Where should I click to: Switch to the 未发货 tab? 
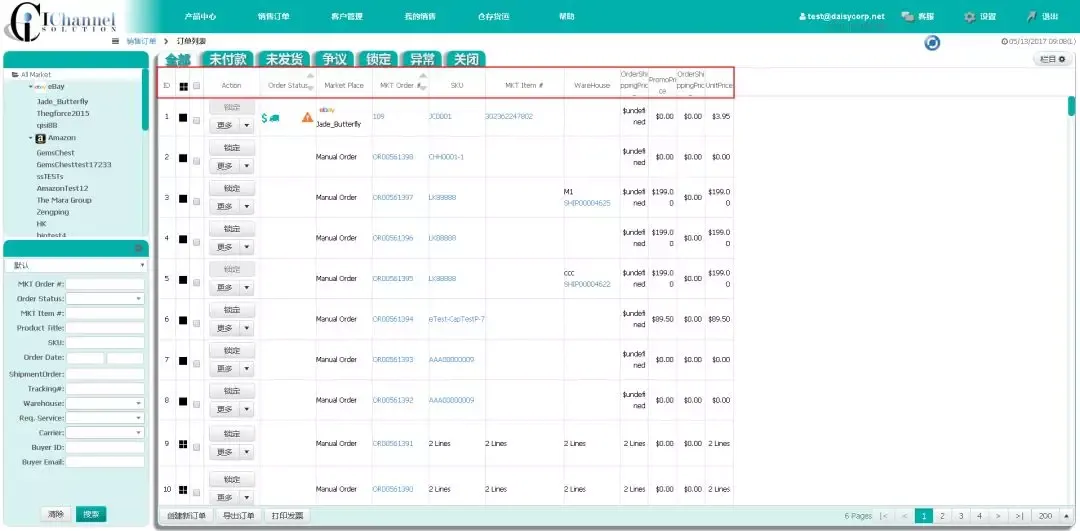[284, 60]
